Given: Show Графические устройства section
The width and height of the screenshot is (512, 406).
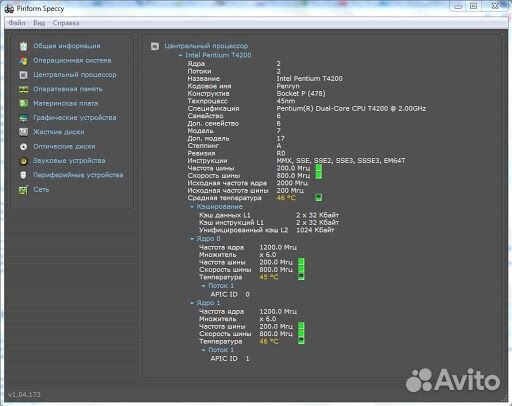Looking at the screenshot, I should coord(75,118).
